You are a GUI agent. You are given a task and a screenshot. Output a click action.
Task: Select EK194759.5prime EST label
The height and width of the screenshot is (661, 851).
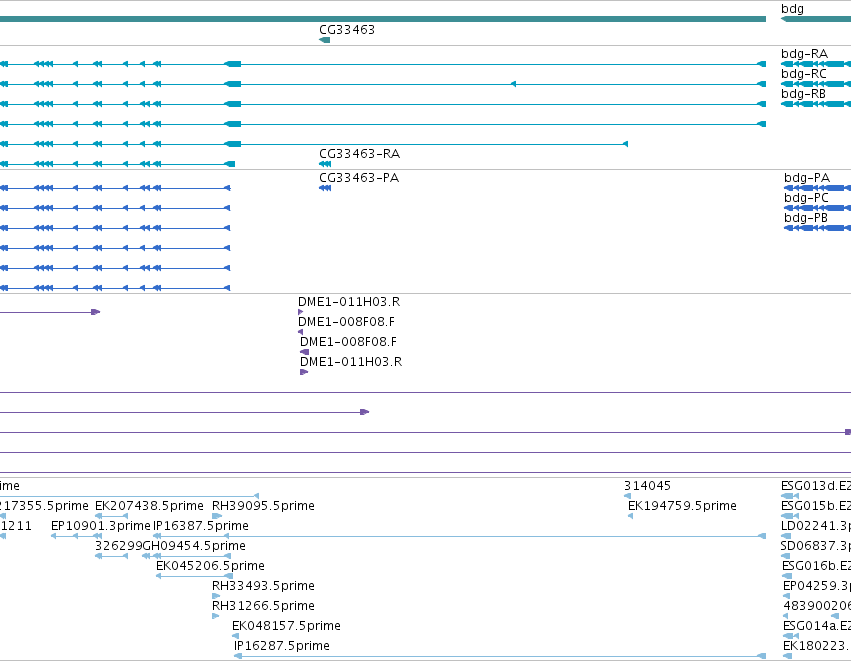pyautogui.click(x=682, y=506)
